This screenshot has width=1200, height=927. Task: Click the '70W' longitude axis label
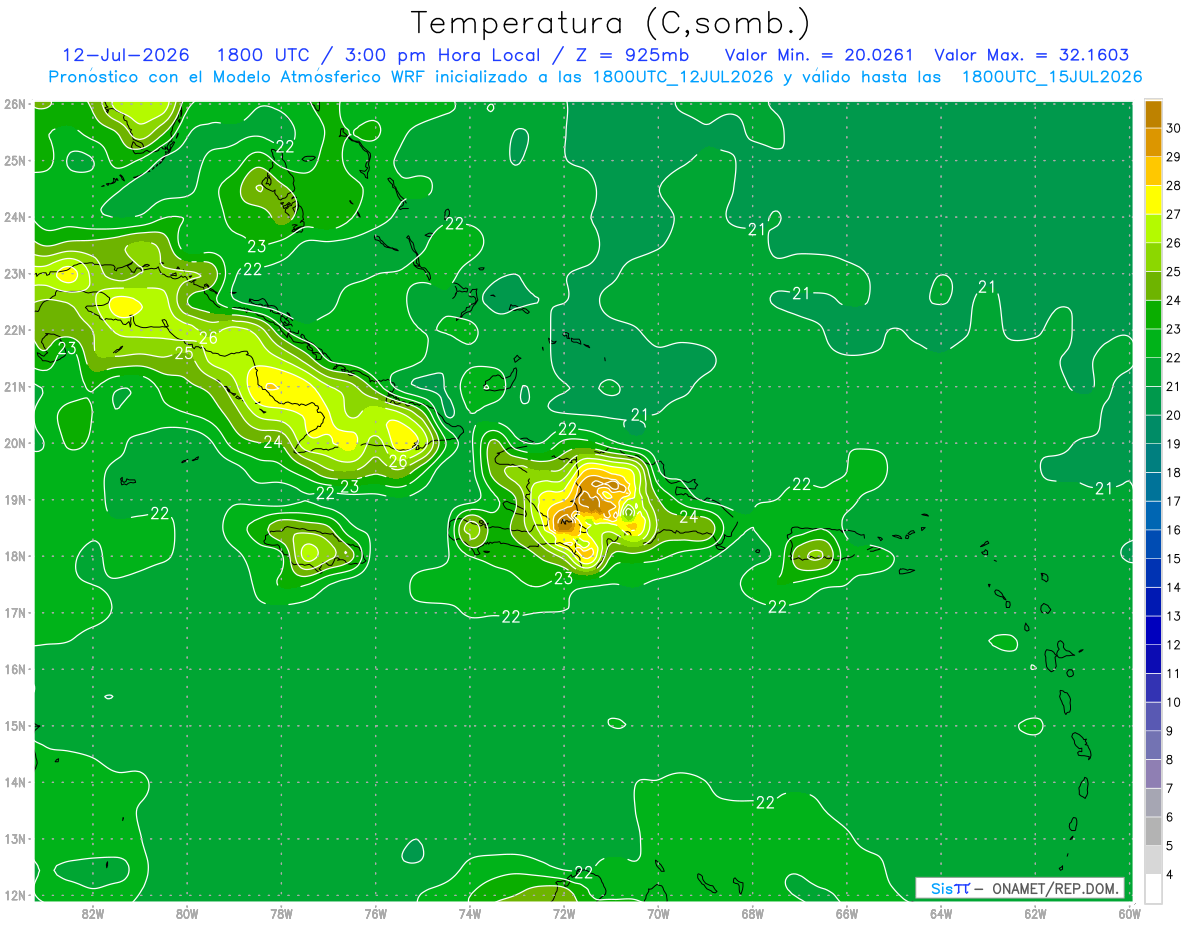coord(658,913)
